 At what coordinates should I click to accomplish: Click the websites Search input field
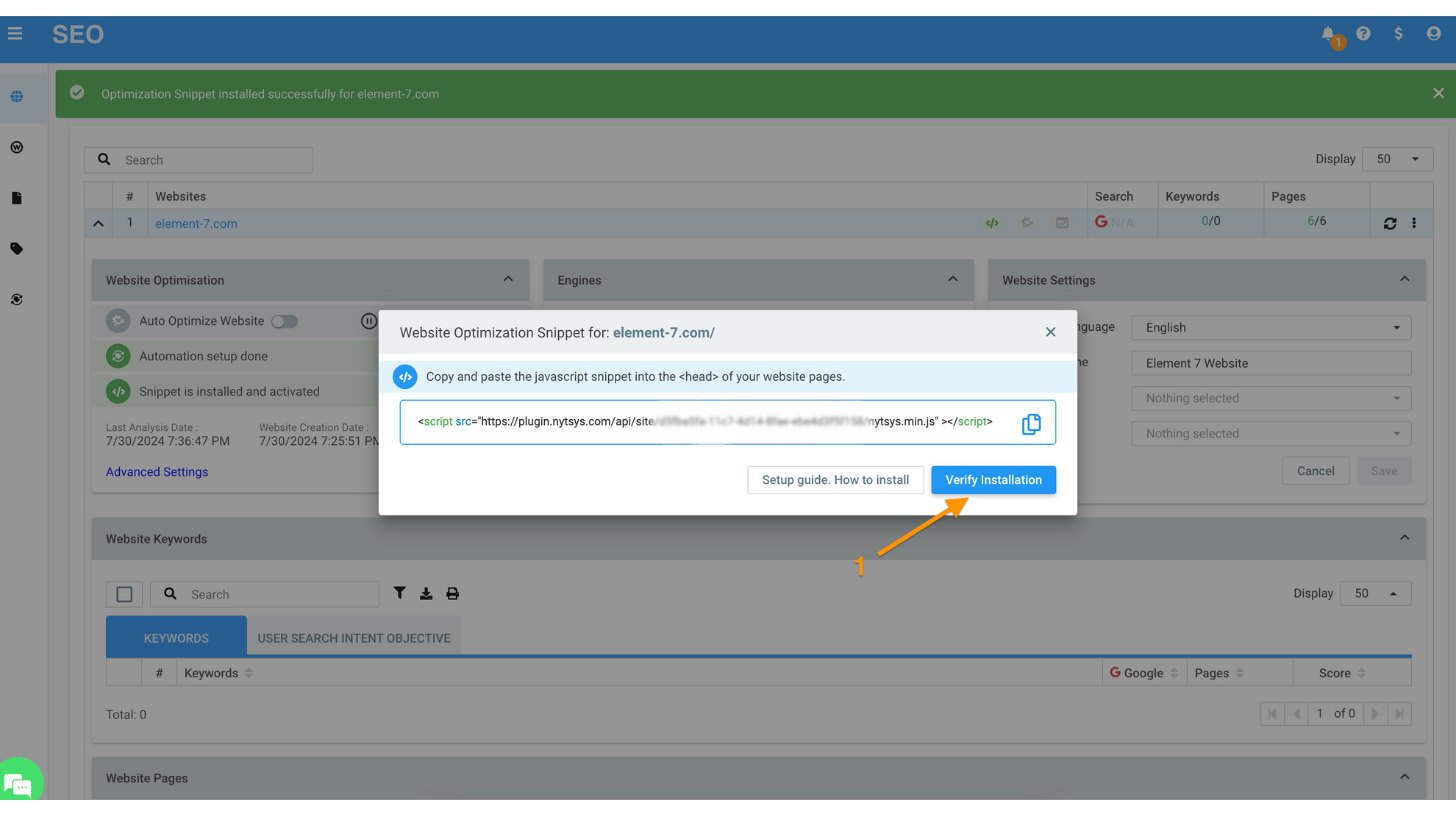click(215, 160)
